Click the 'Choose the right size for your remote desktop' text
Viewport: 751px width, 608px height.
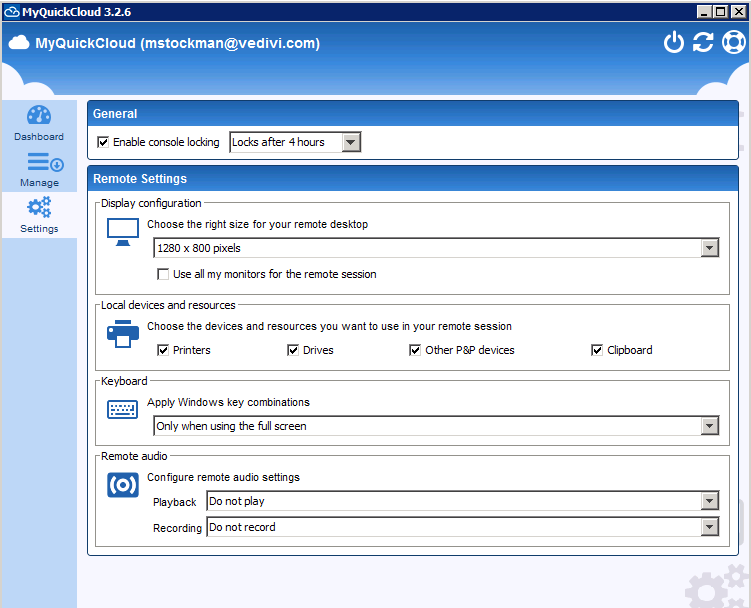257,224
